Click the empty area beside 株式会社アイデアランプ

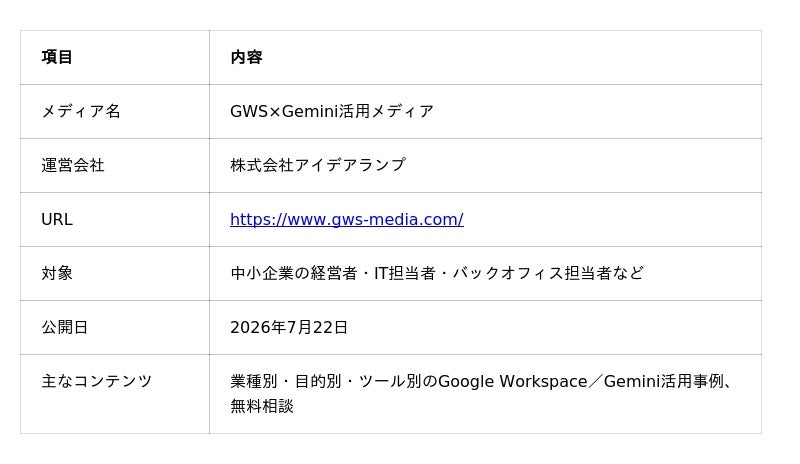point(584,165)
